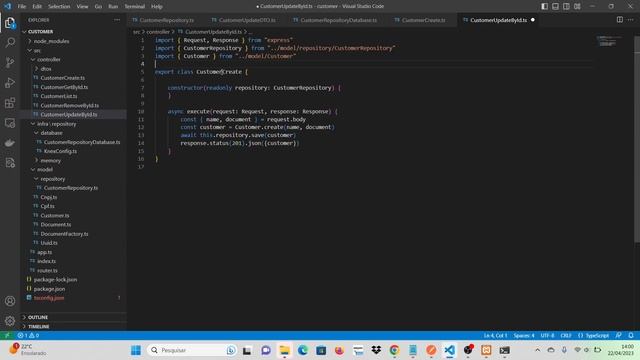Click the taskbar search box Pesquisar
This screenshot has height=360, width=640.
click(192, 350)
